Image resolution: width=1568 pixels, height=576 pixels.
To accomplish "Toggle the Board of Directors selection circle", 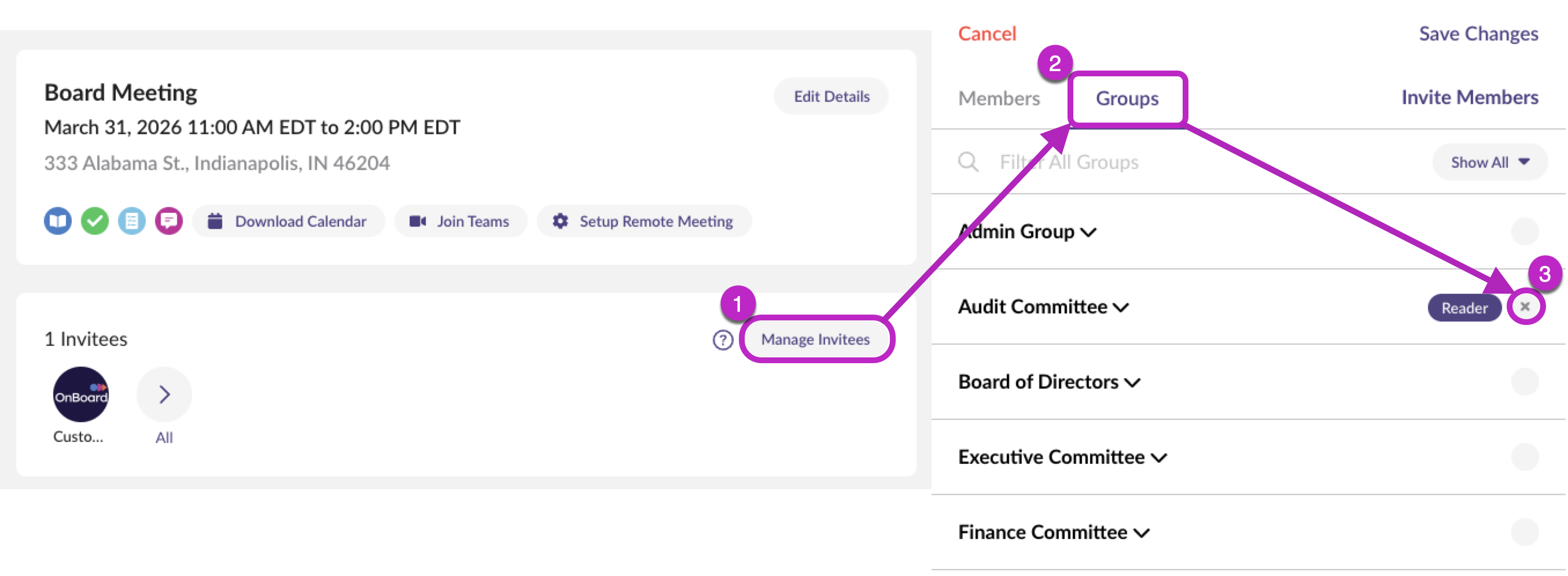I will pos(1525,382).
